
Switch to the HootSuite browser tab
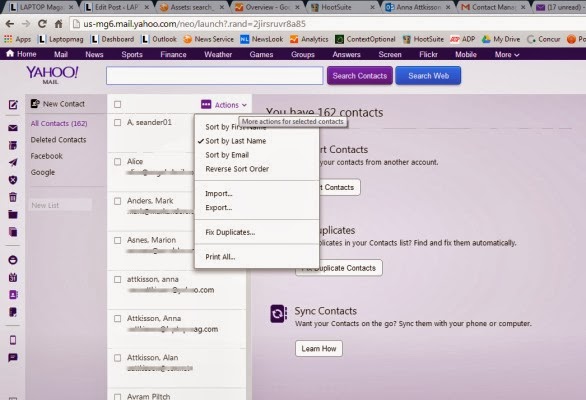(x=342, y=7)
